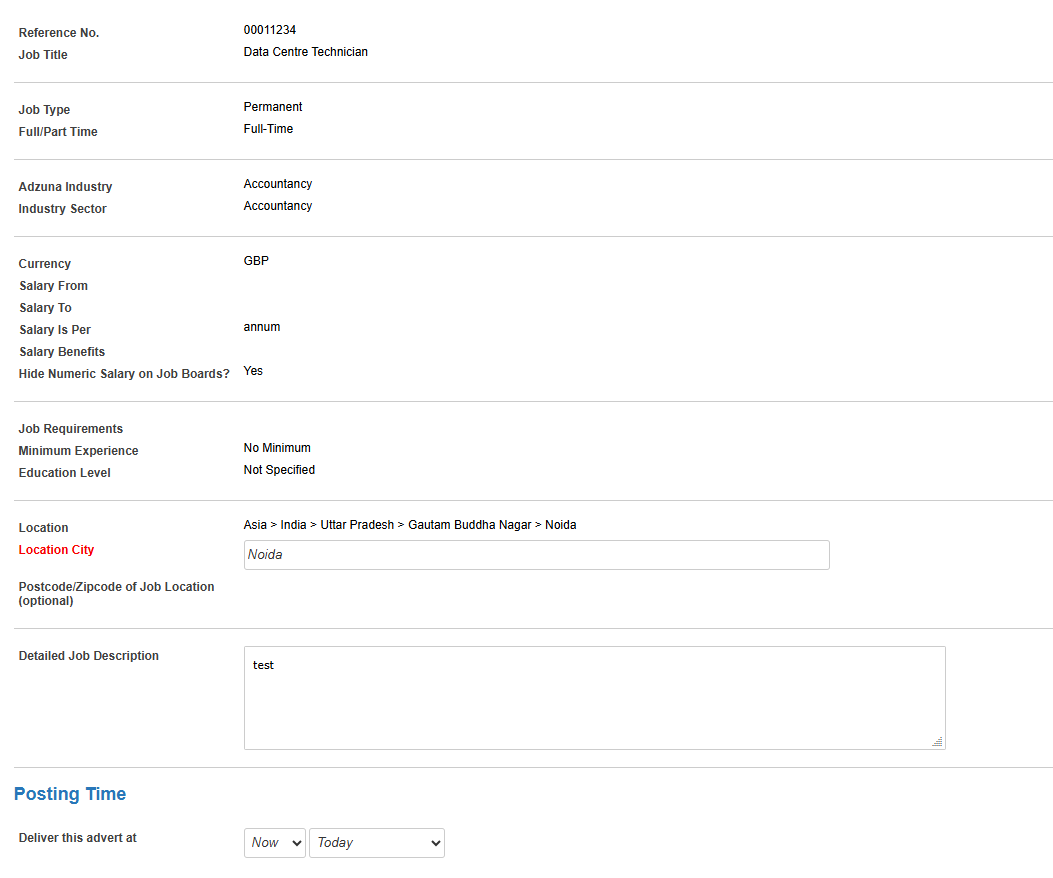The image size is (1053, 878).
Task: Click the 'Education Level' label
Action: point(64,473)
